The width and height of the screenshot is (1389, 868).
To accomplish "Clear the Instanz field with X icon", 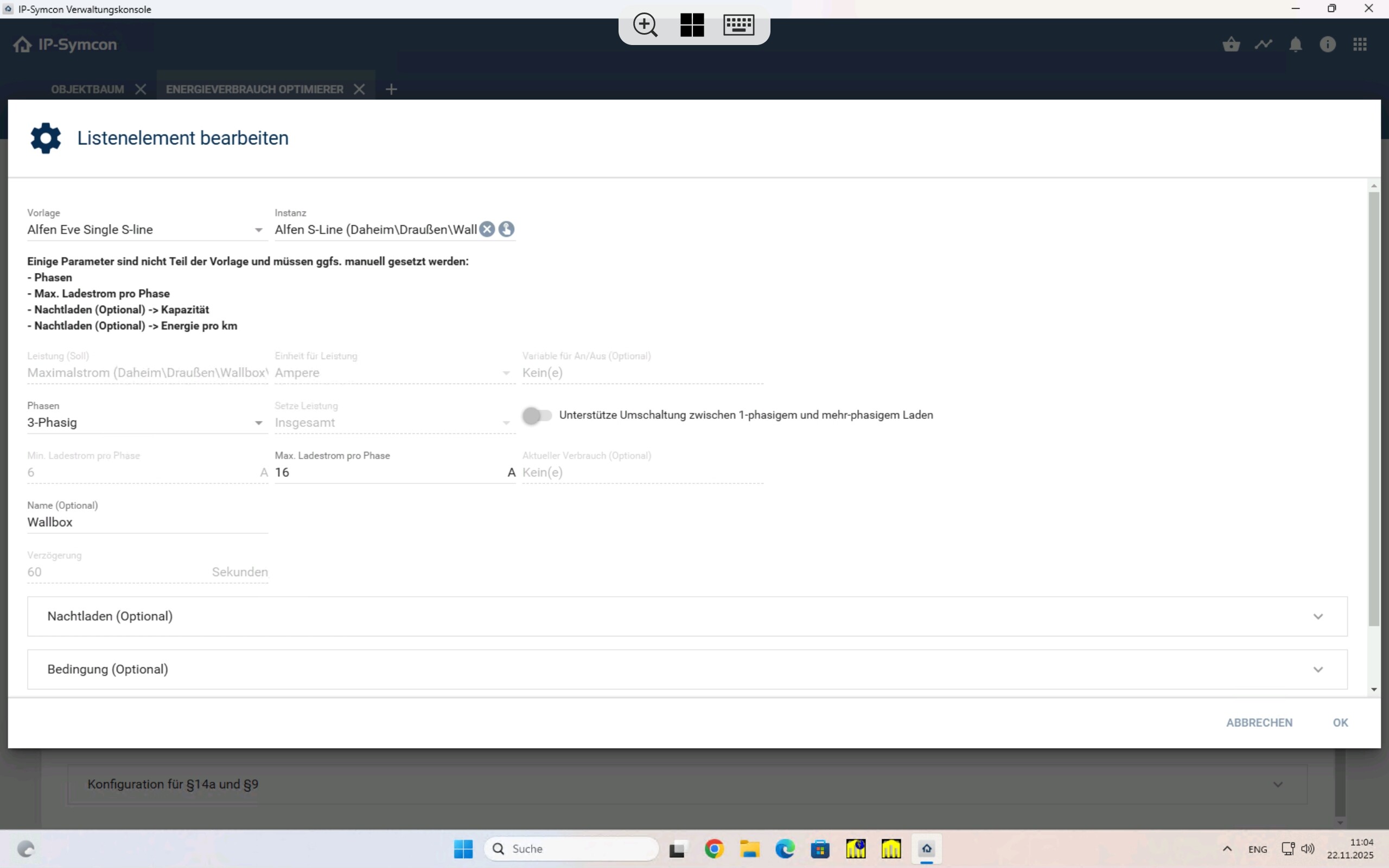I will [487, 229].
